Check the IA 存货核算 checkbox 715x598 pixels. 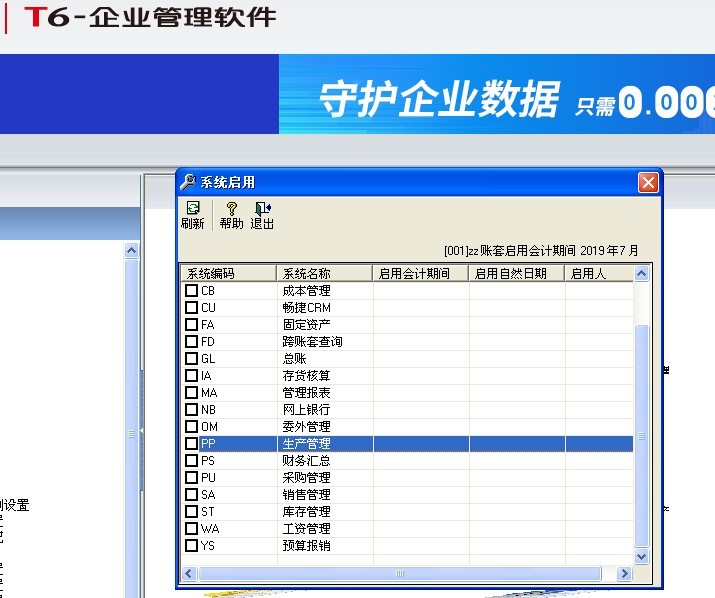point(192,376)
